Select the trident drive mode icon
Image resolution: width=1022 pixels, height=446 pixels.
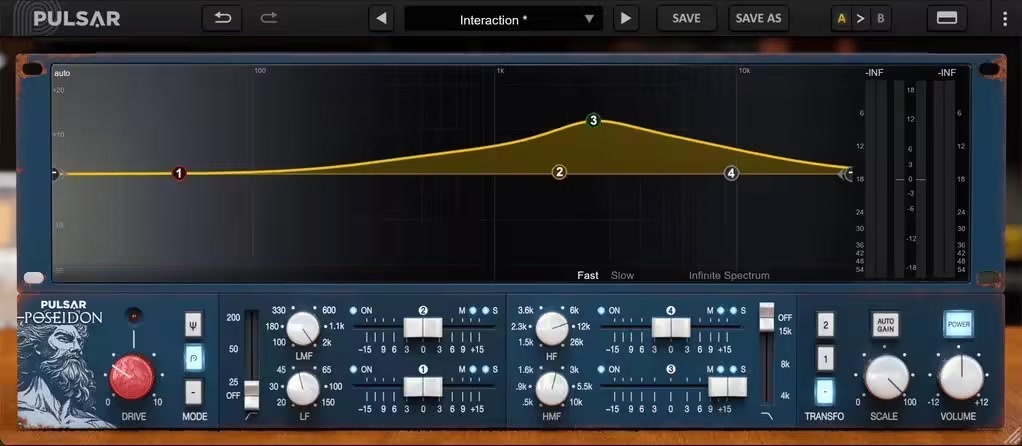pos(193,324)
